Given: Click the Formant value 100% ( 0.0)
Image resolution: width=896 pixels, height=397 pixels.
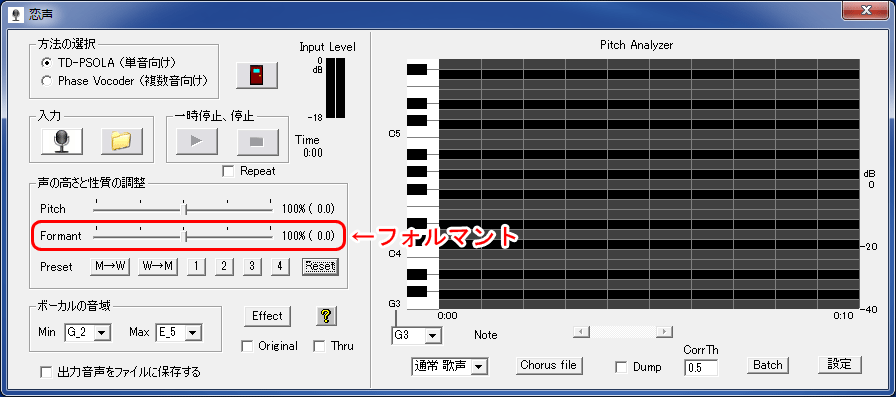Looking at the screenshot, I should [x=308, y=235].
